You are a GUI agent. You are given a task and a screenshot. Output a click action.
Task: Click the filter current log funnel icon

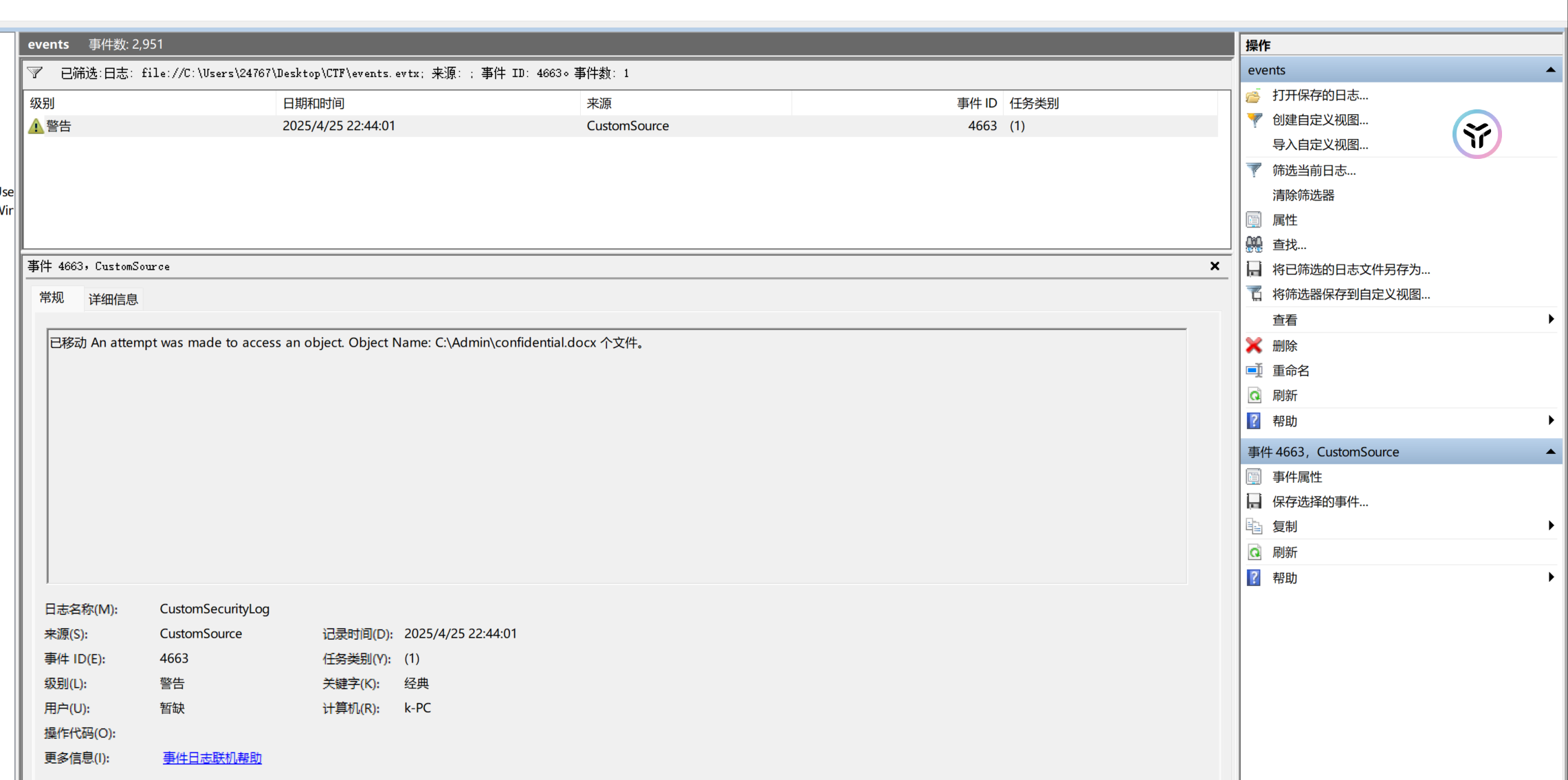tap(1254, 171)
